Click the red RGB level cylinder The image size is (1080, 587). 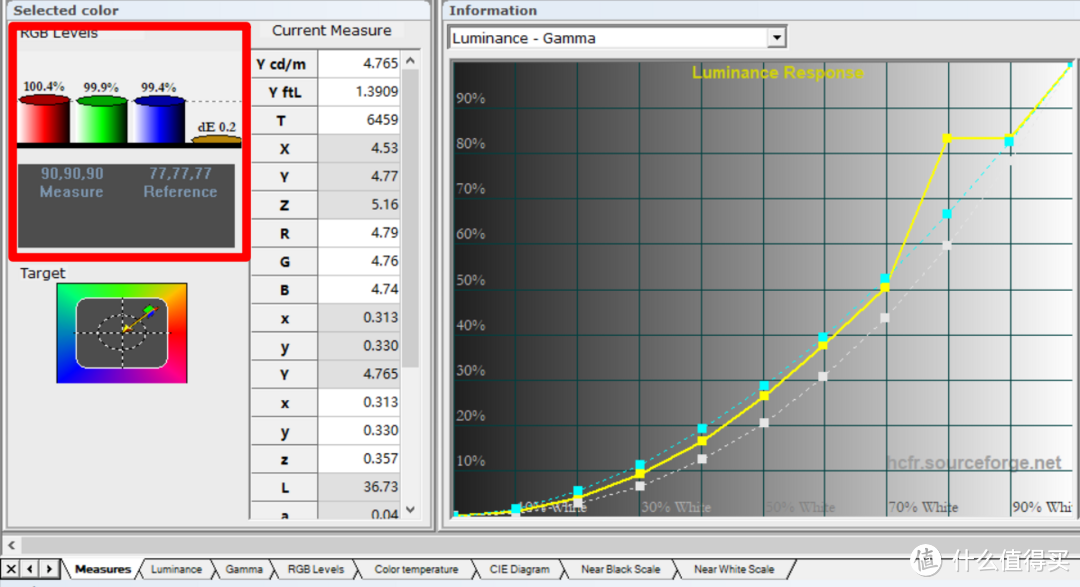[44, 120]
